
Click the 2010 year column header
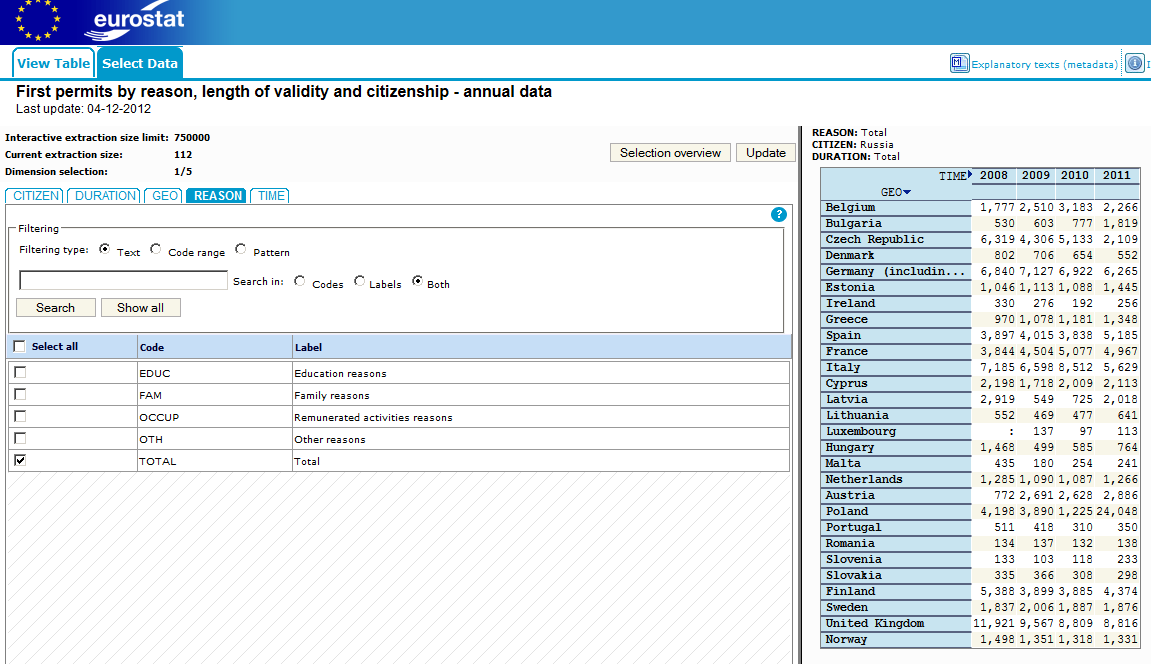1075,175
